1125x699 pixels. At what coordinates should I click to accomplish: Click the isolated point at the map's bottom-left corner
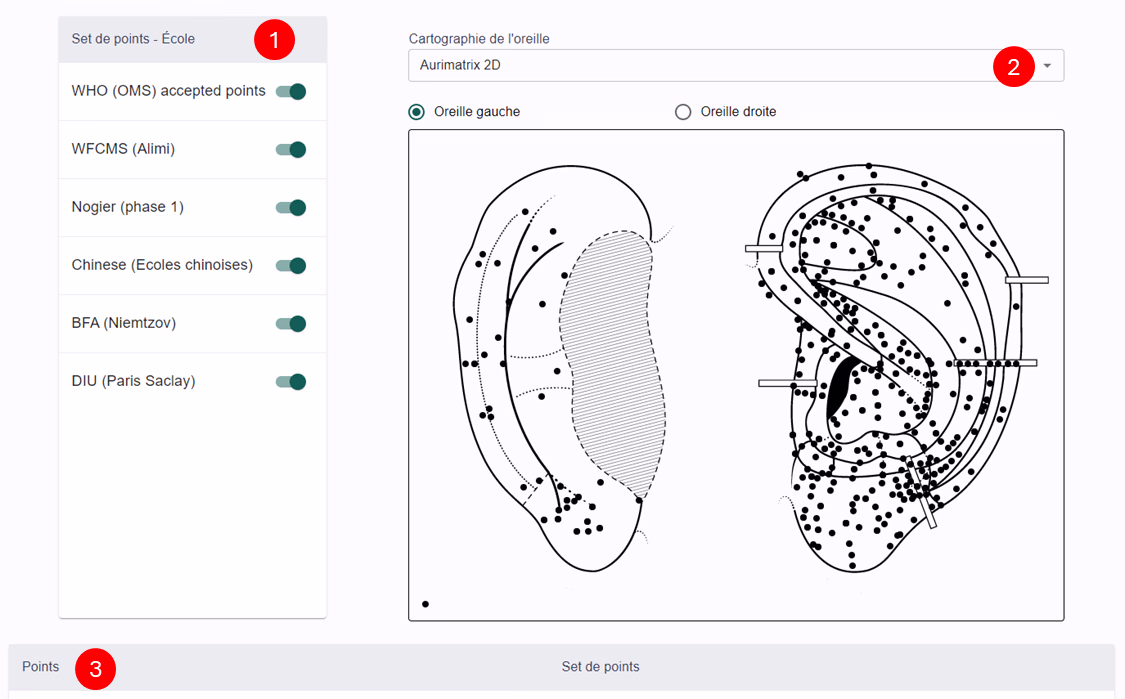coord(425,604)
